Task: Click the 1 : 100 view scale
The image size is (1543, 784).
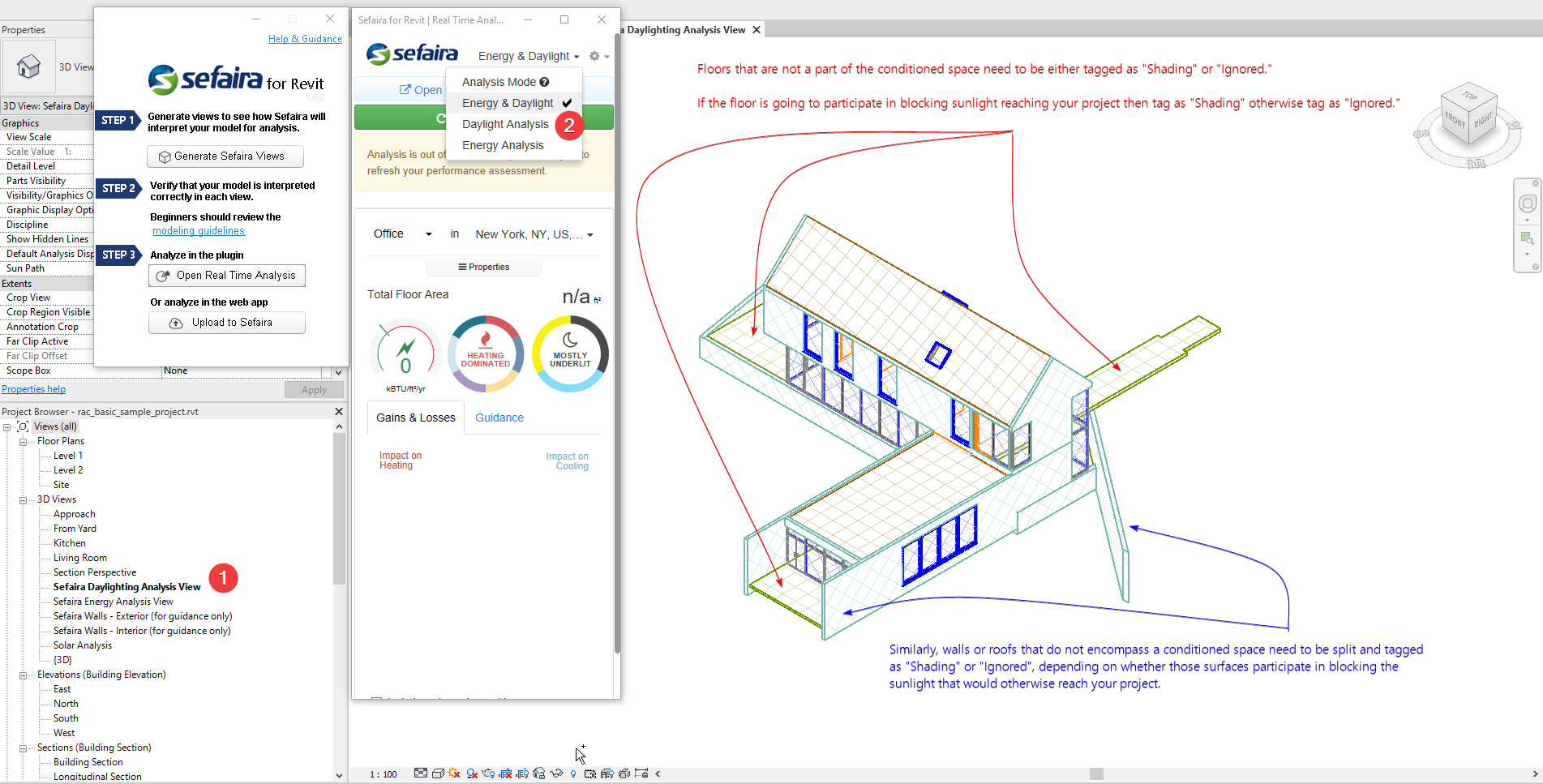Action: pos(384,774)
